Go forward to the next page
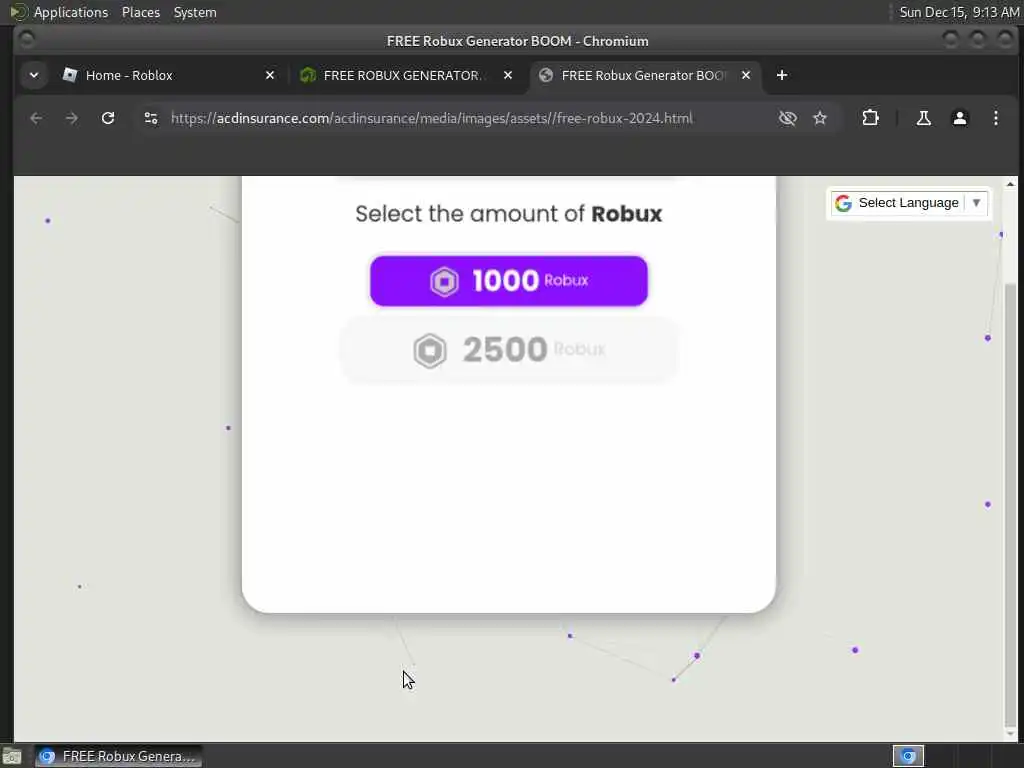This screenshot has height=768, width=1024. [x=72, y=118]
